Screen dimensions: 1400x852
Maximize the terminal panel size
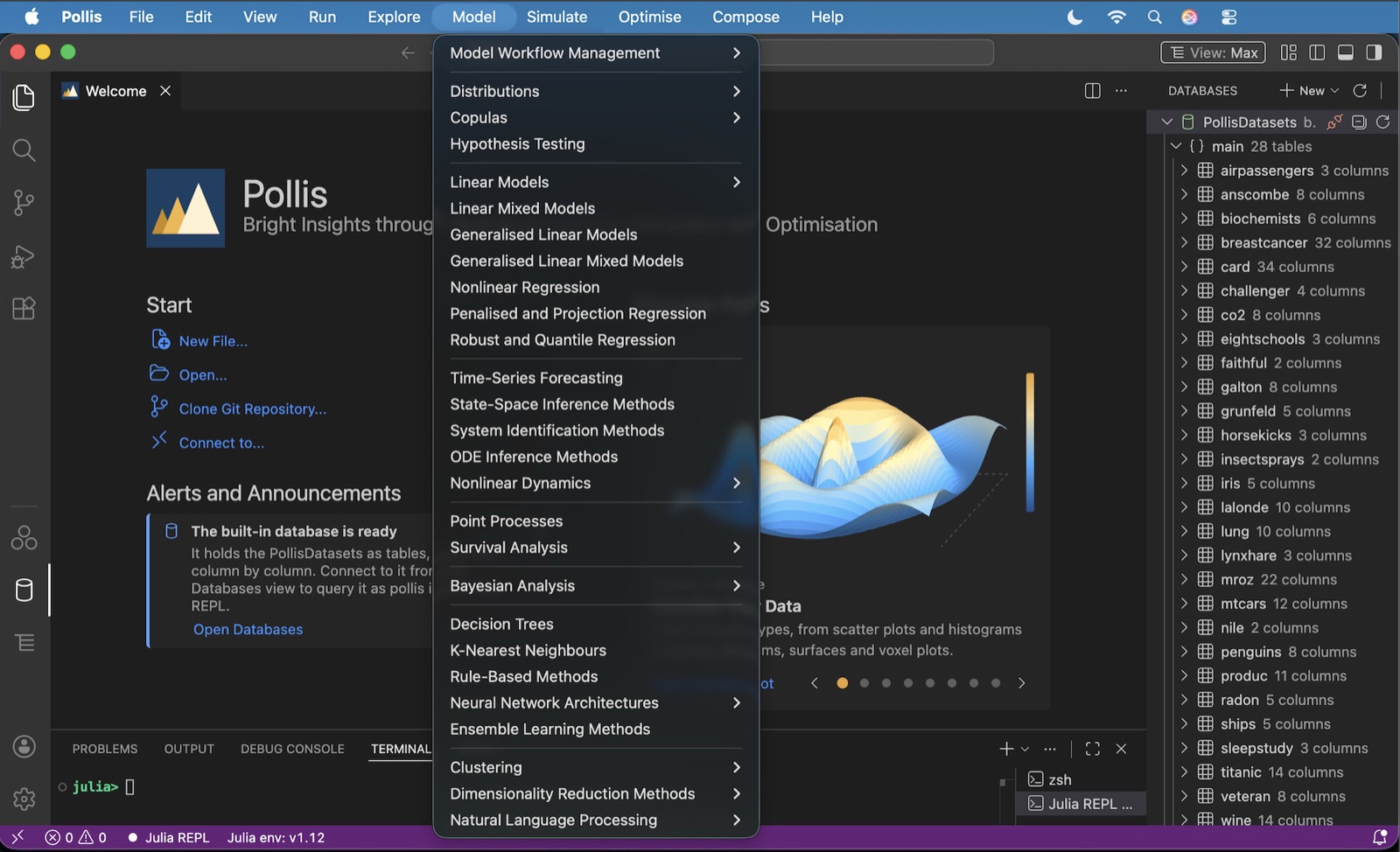[x=1092, y=749]
